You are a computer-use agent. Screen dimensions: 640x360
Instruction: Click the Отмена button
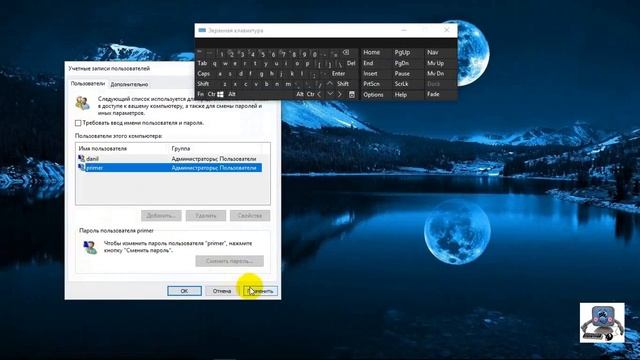222,291
